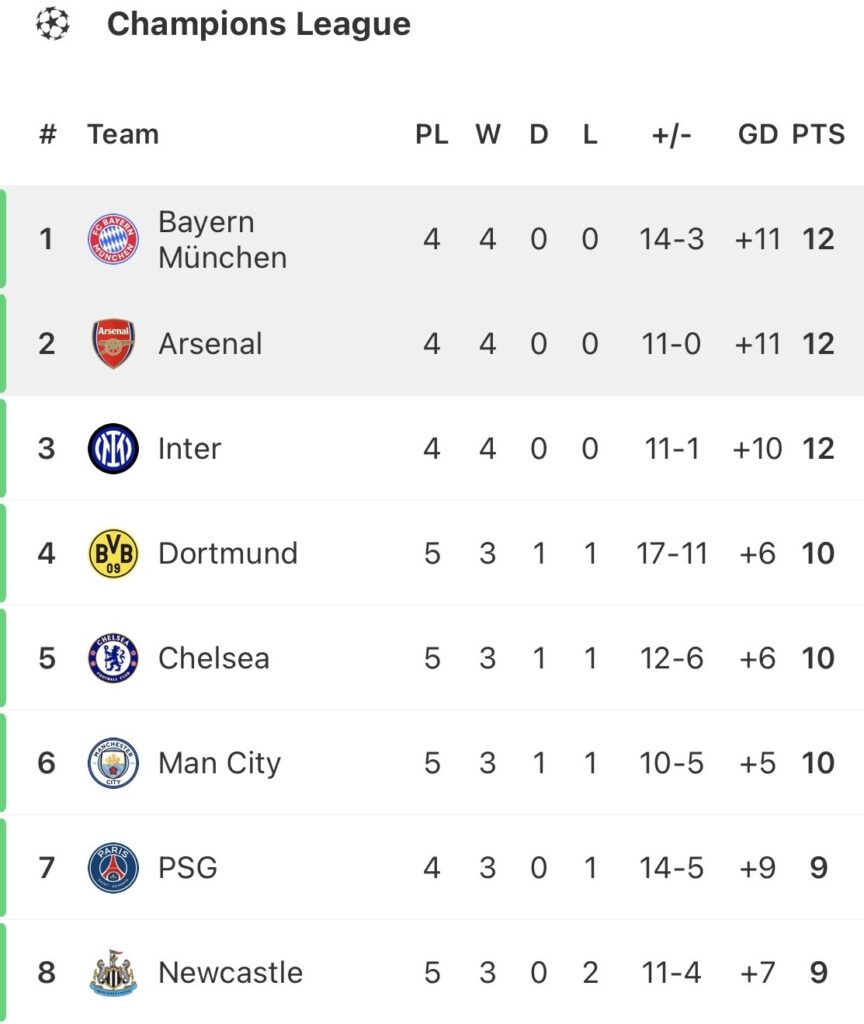Select the Dortmund team name

point(228,554)
